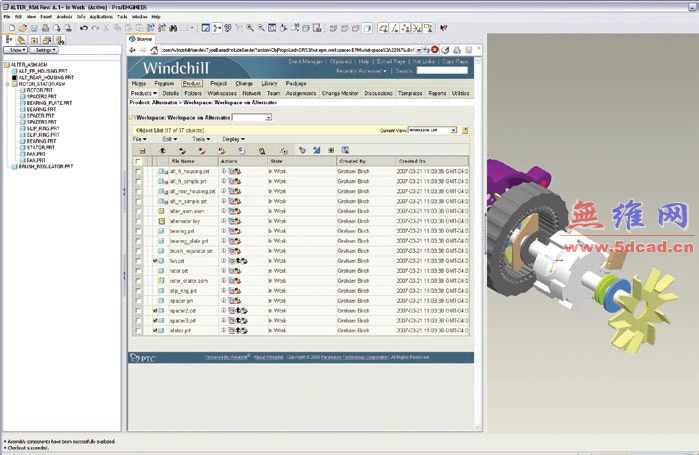Image resolution: width=699 pixels, height=455 pixels.
Task: Open the Show dropdown in model tree
Action: point(16,50)
